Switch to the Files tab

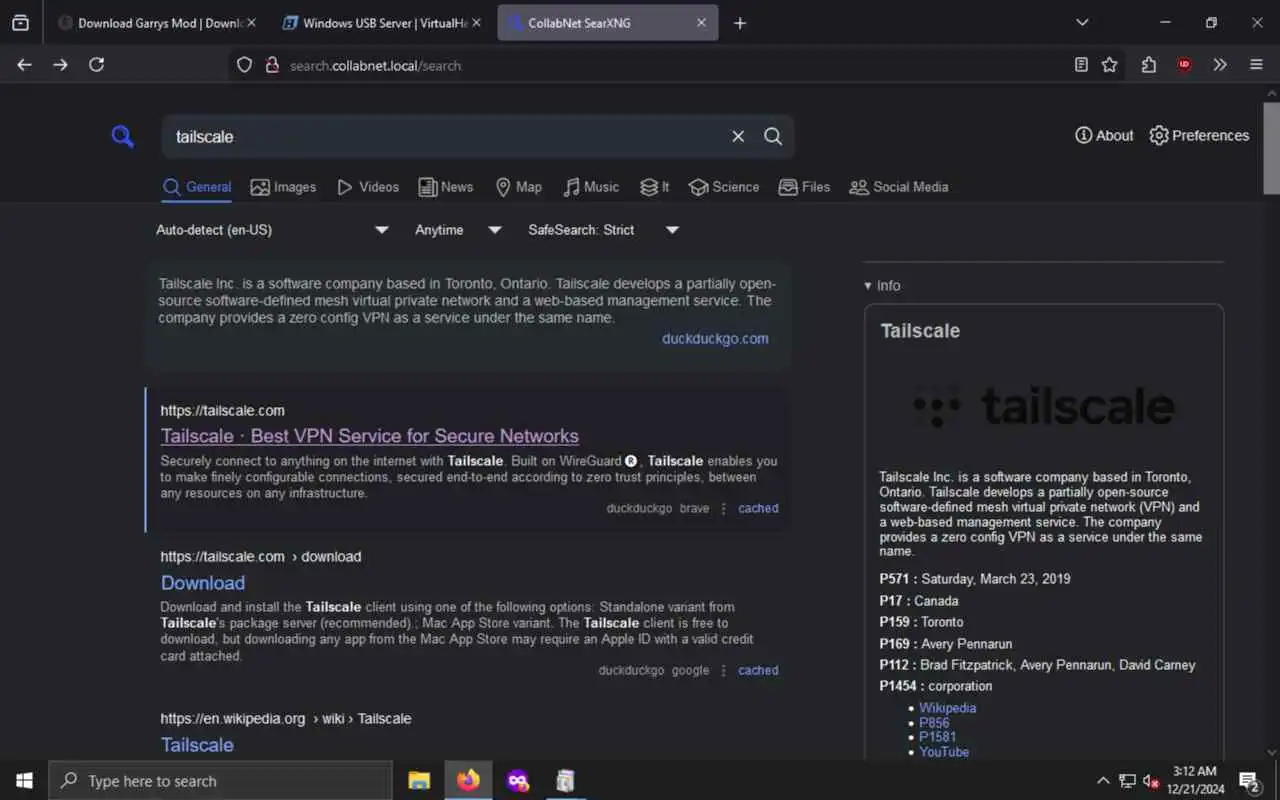[x=804, y=187]
